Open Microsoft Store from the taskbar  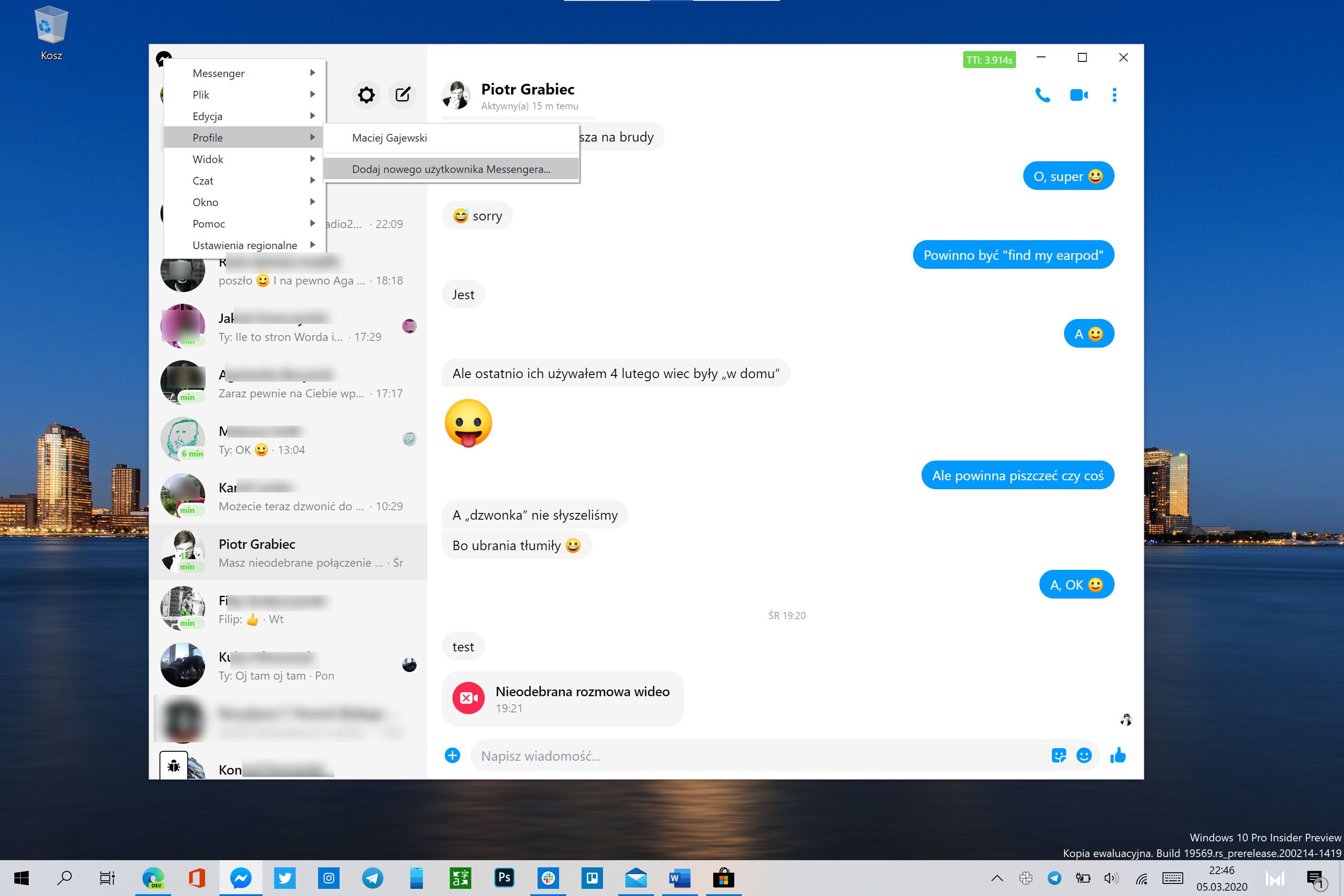pos(724,878)
